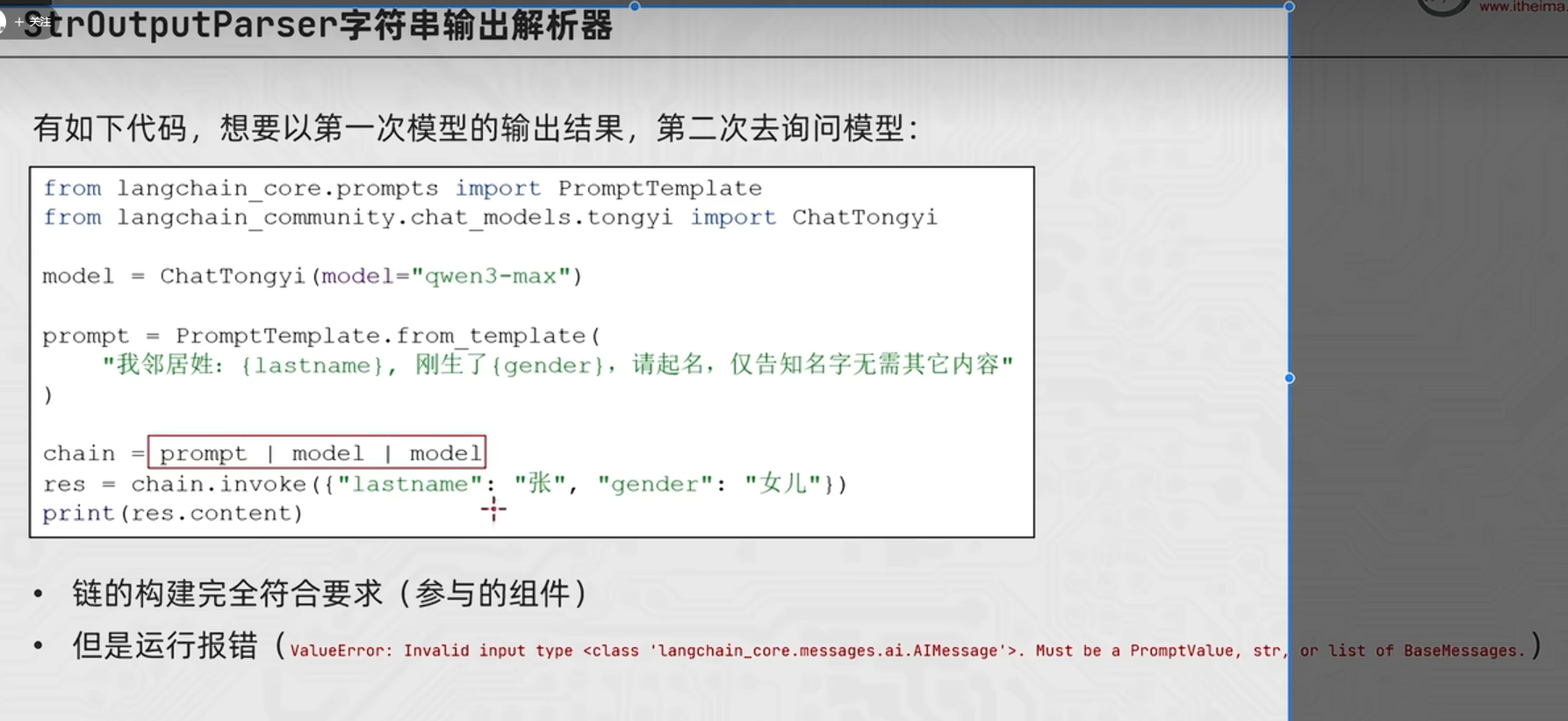Image resolution: width=1568 pixels, height=721 pixels.
Task: Click the sentence '有如下代码，想要以第一次模型的输出结果'
Action: (x=328, y=128)
